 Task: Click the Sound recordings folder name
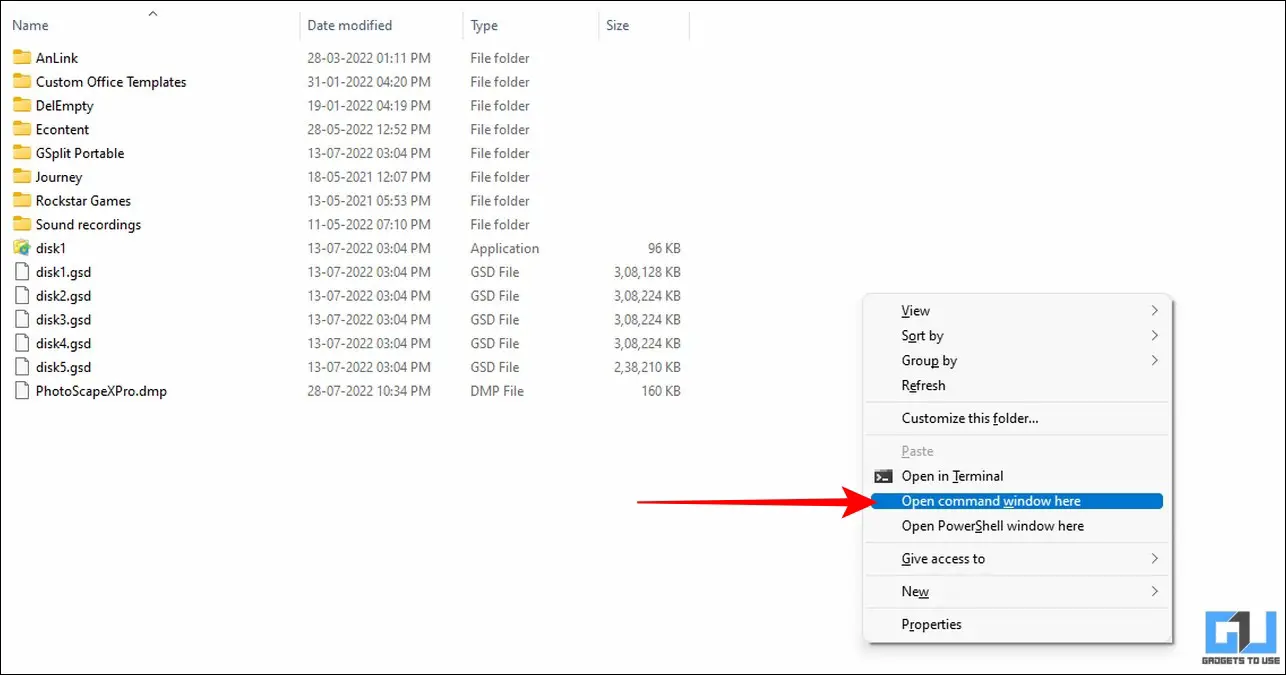[x=88, y=224]
